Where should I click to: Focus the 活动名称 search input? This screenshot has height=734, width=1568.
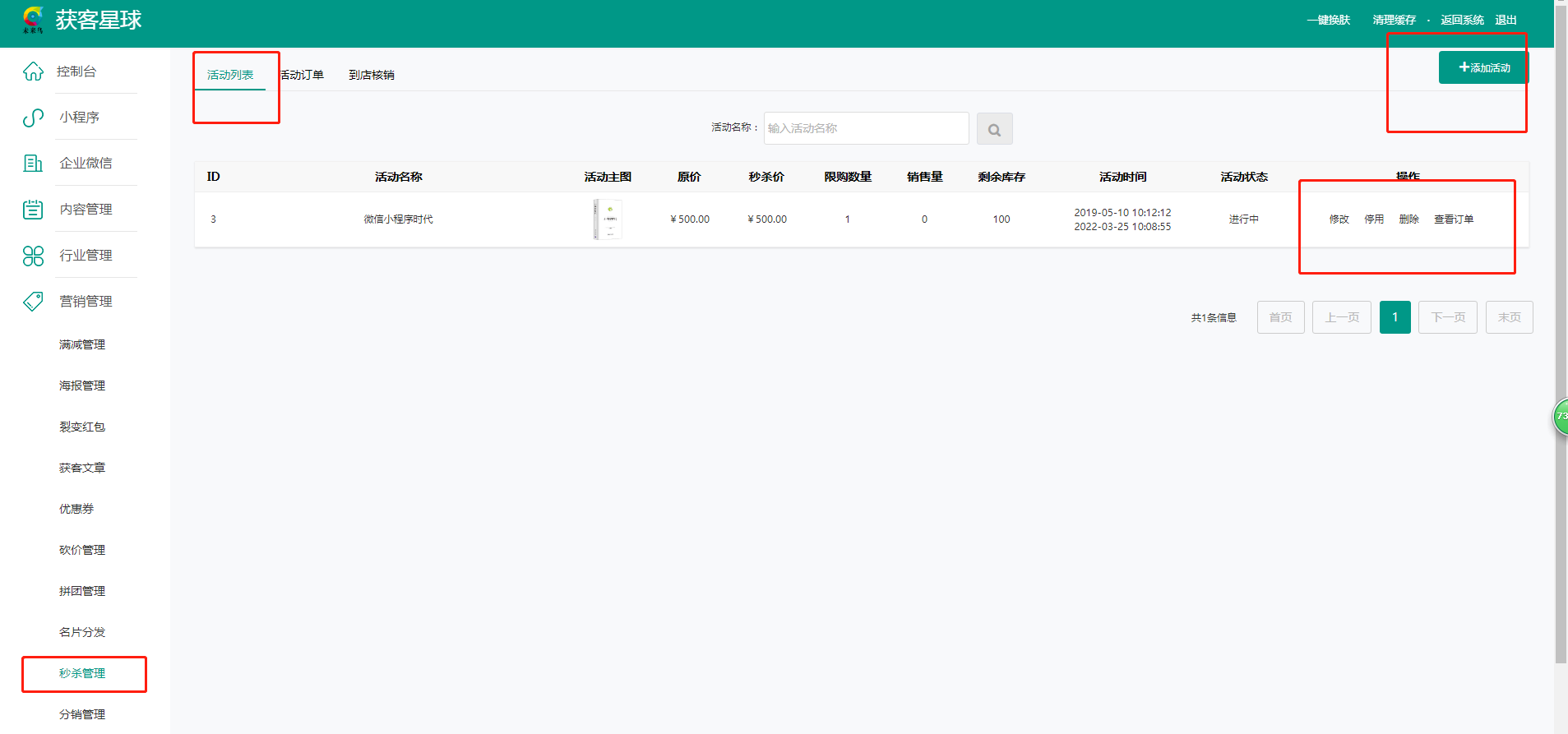click(865, 128)
